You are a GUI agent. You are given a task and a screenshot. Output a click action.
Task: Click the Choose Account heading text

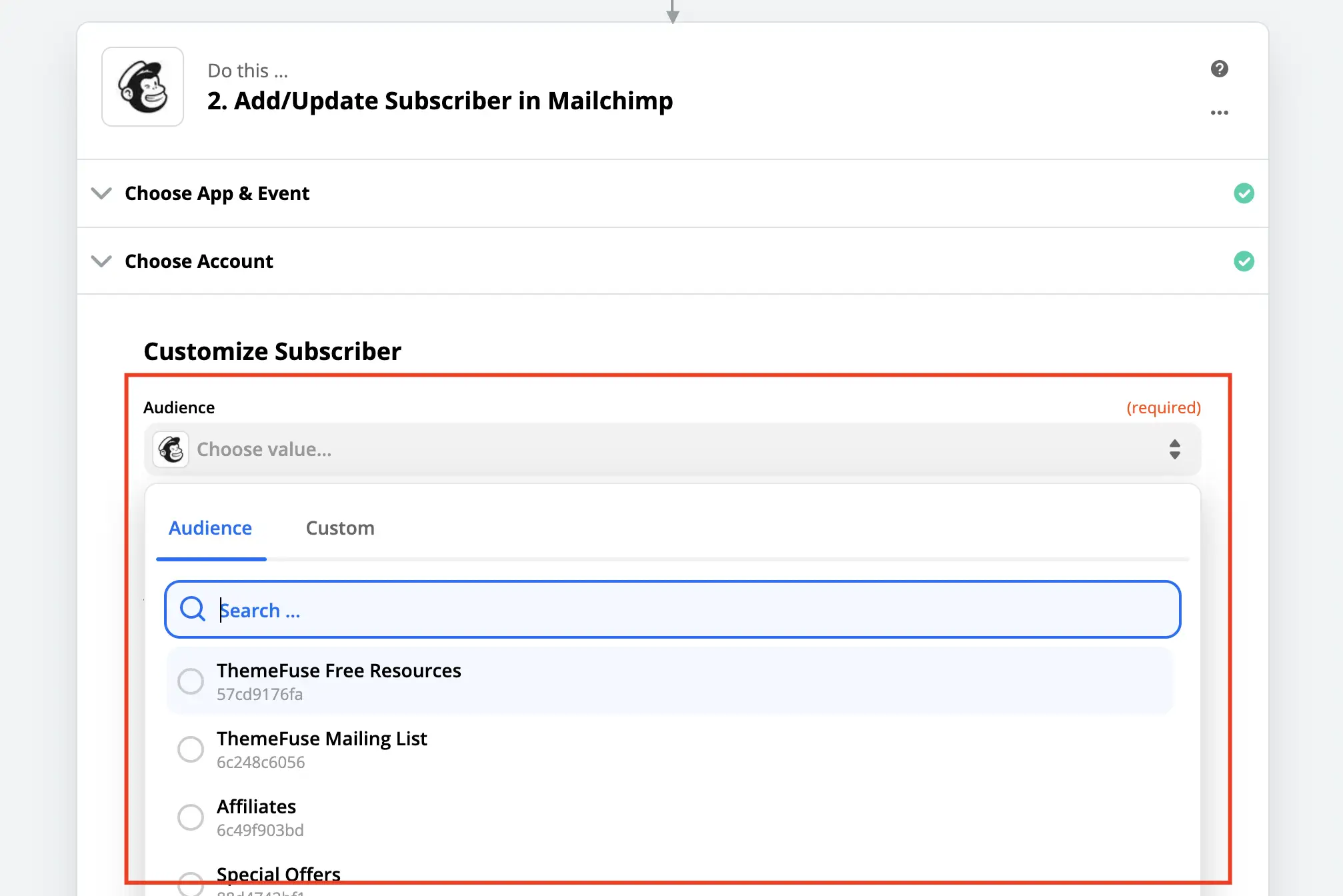click(199, 261)
